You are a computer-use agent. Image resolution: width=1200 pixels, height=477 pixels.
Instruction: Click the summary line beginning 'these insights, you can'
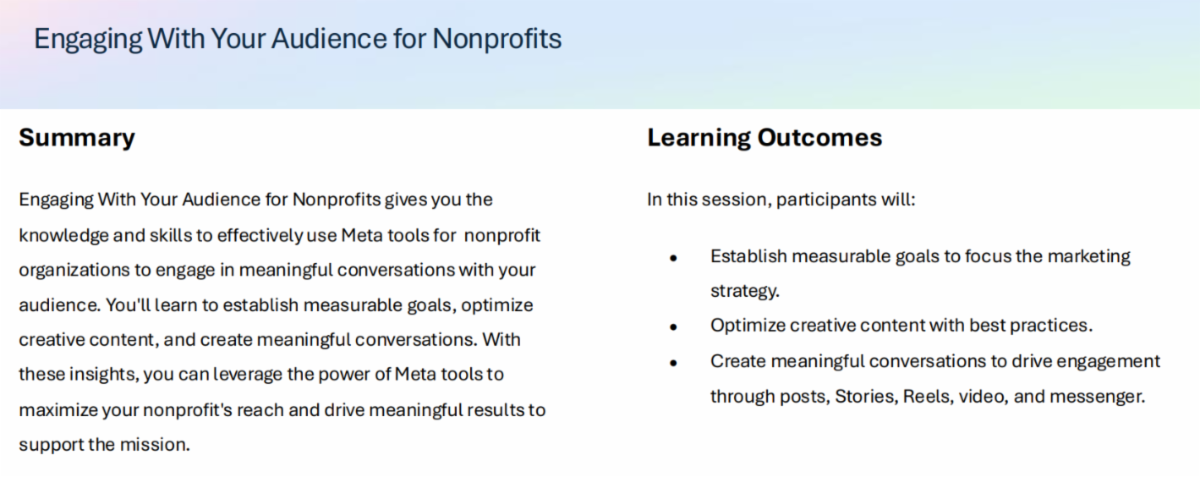pos(261,375)
